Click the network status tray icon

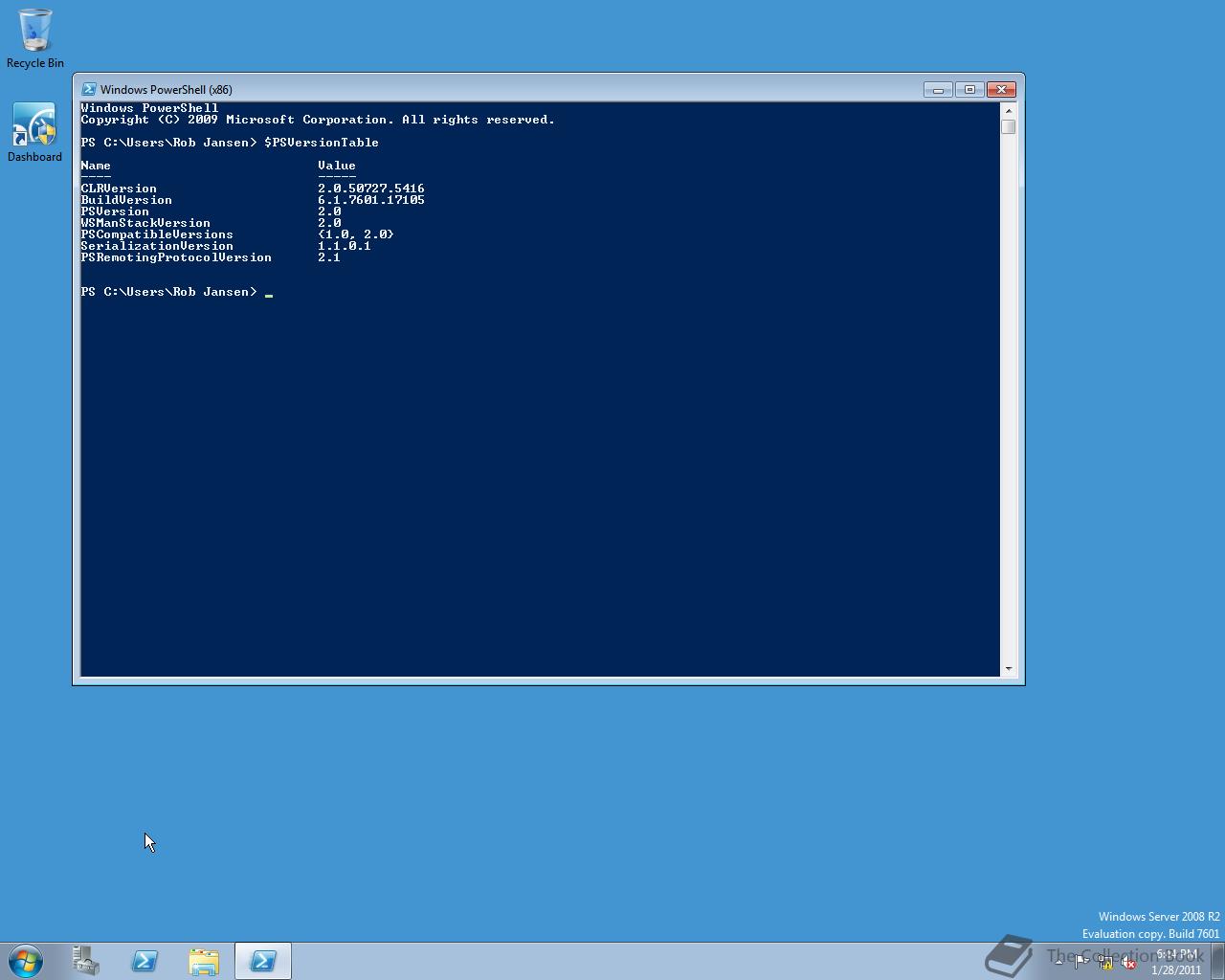pos(1105,962)
